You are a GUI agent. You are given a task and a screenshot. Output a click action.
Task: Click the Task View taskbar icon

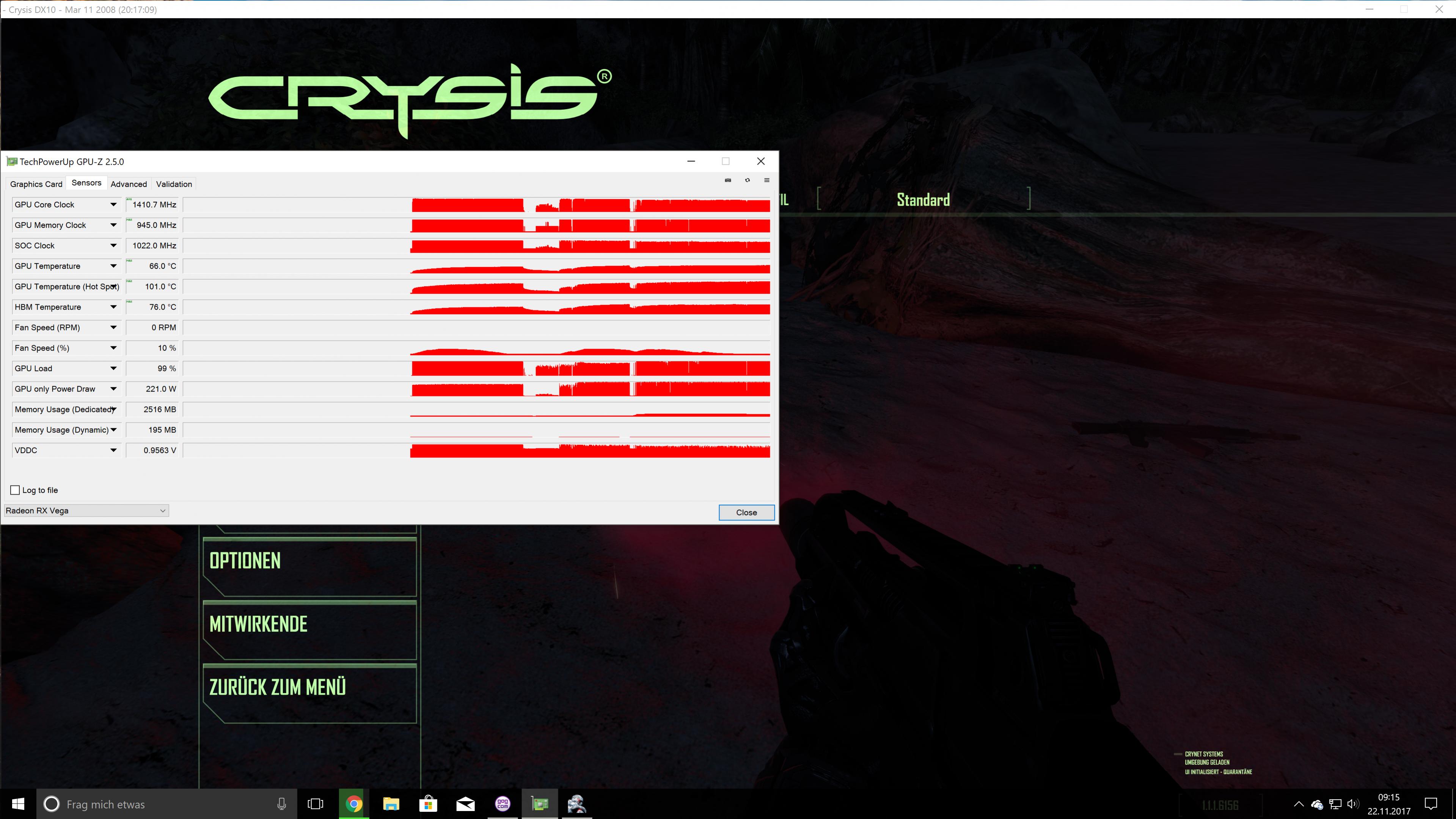coord(316,804)
